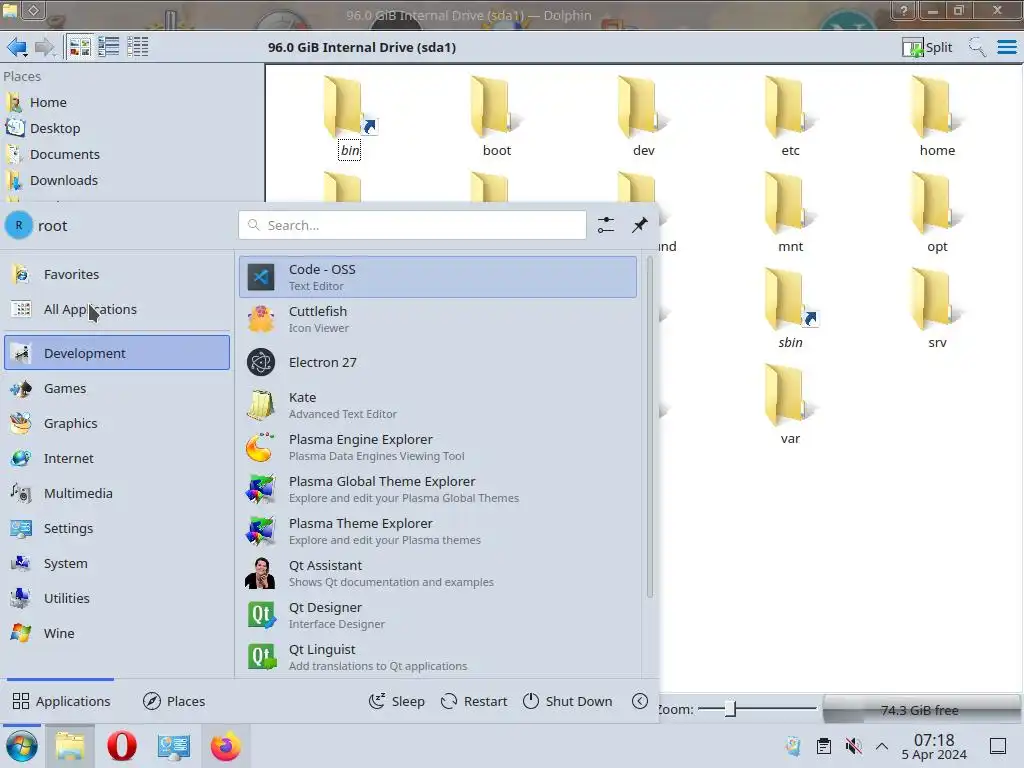Launch Qt Assistant

pyautogui.click(x=438, y=573)
